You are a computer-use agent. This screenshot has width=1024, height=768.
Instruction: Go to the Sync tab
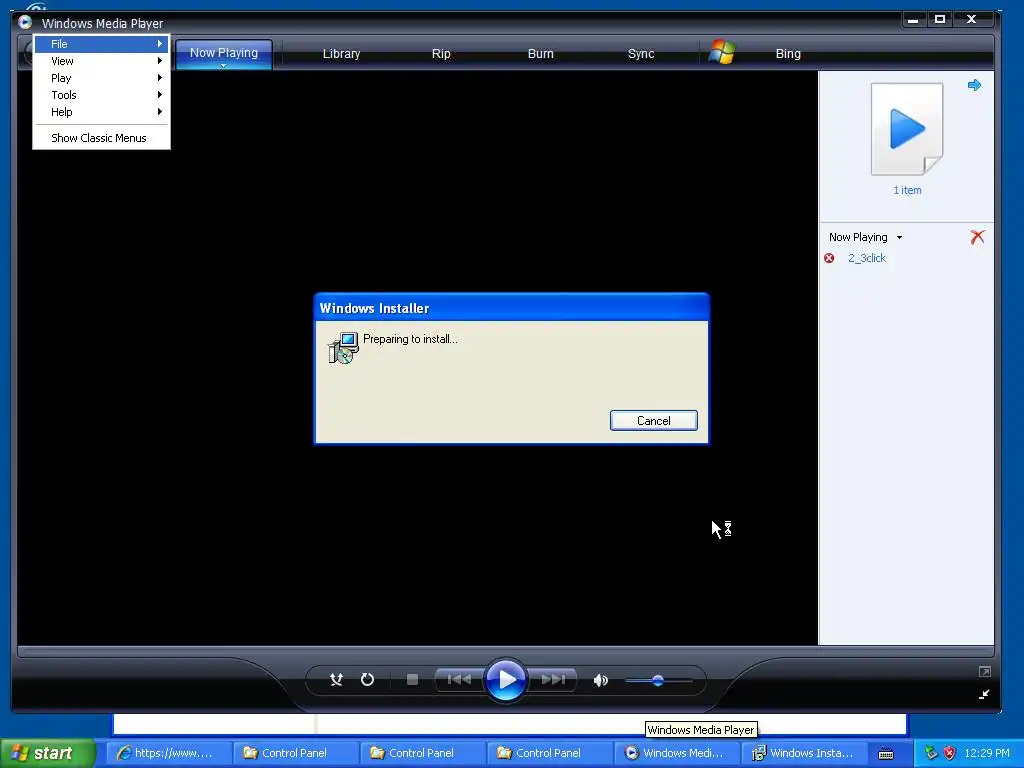tap(641, 54)
